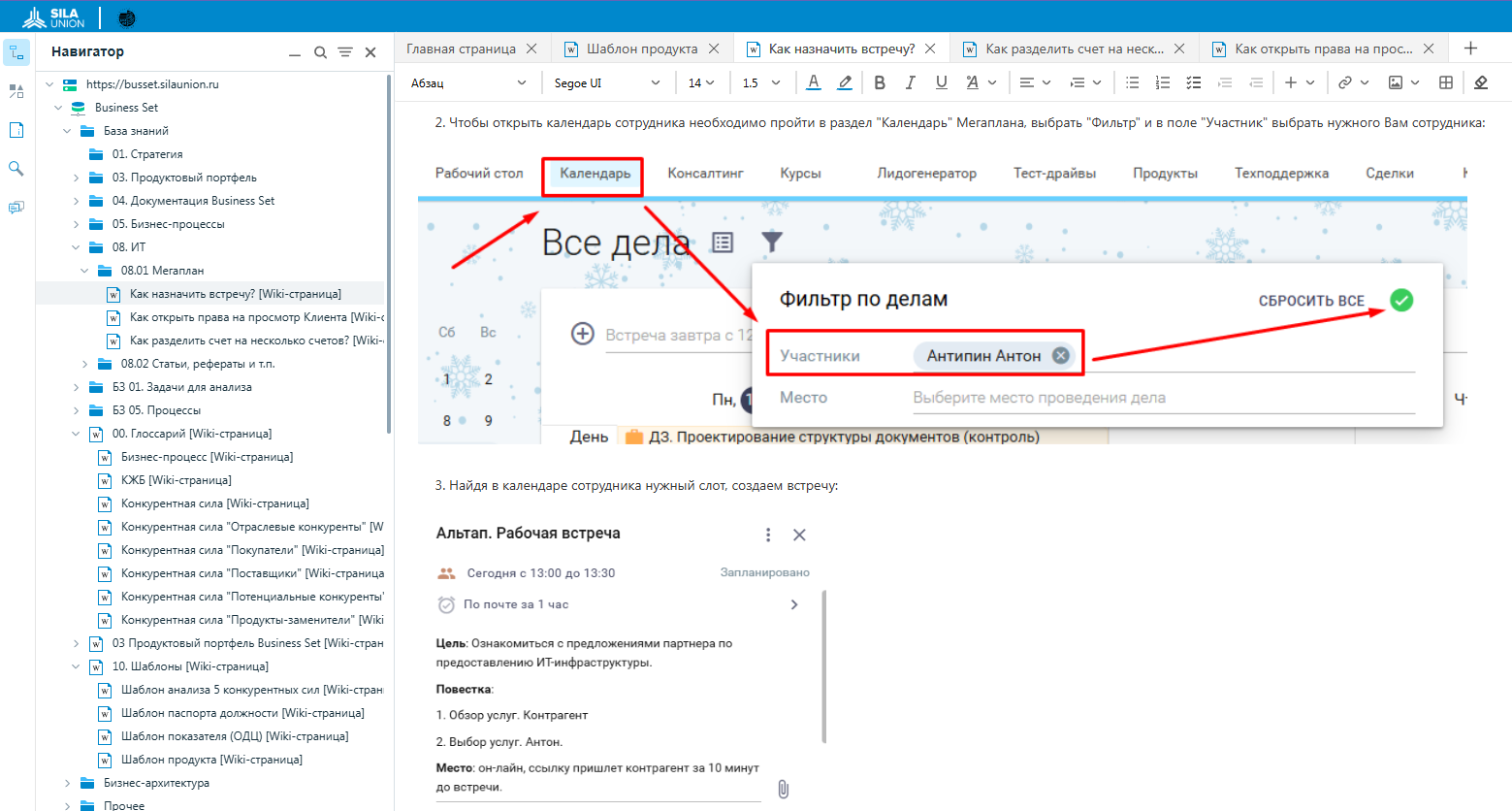Clear formatting with the eraser icon

coord(1481,83)
